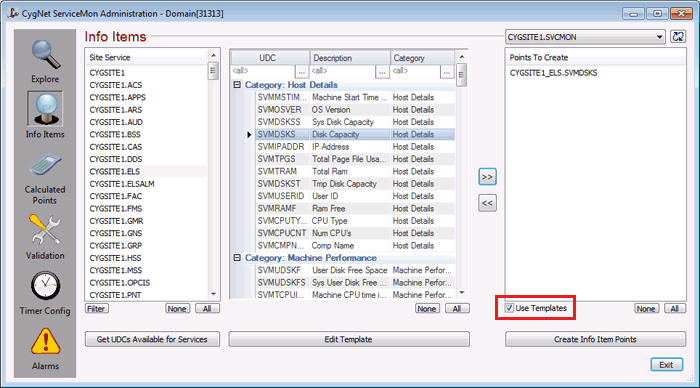Viewport: 700px width, 388px height.
Task: Click the Filter button under Site Service
Action: (x=96, y=309)
